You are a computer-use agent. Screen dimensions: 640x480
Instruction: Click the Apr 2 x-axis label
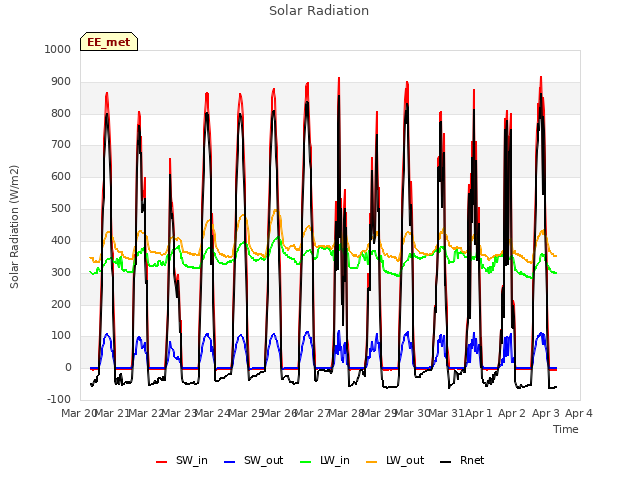click(512, 413)
